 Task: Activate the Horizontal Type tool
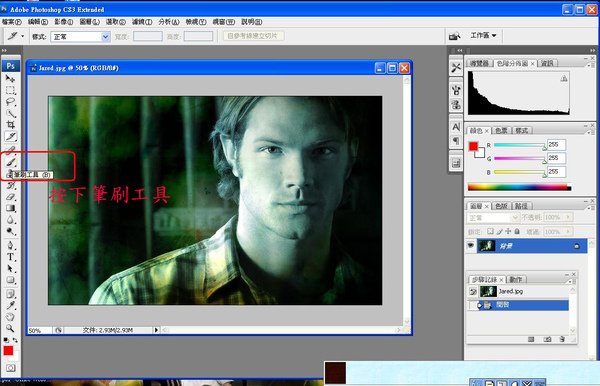coord(10,257)
